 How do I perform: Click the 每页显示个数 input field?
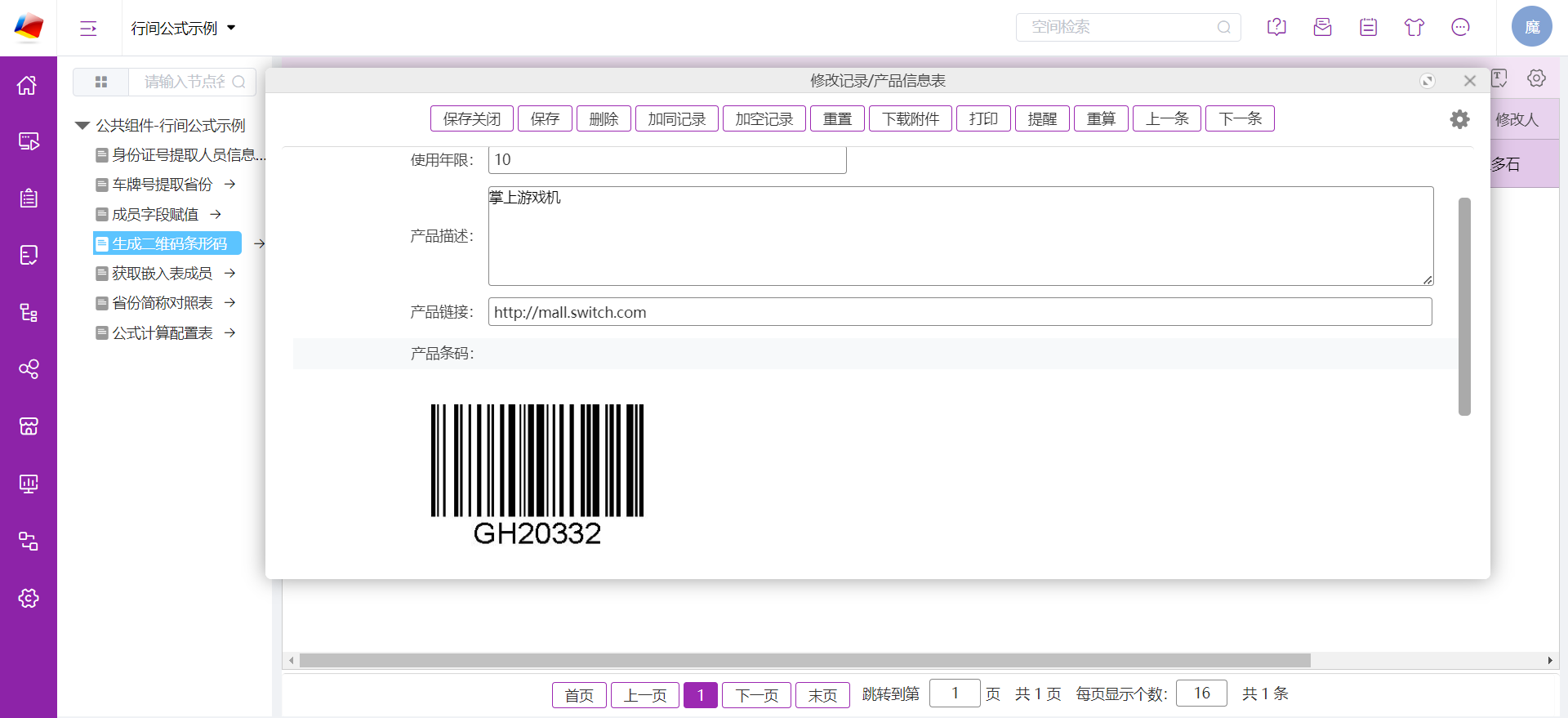click(x=1201, y=693)
